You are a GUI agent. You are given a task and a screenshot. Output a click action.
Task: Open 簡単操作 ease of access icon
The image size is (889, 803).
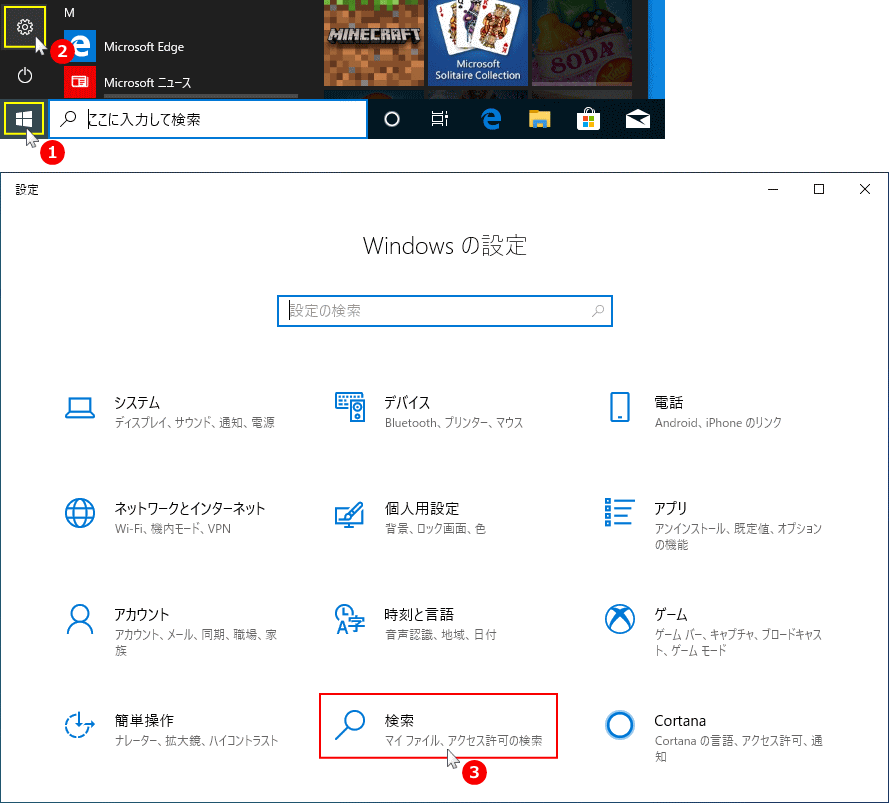click(x=79, y=725)
